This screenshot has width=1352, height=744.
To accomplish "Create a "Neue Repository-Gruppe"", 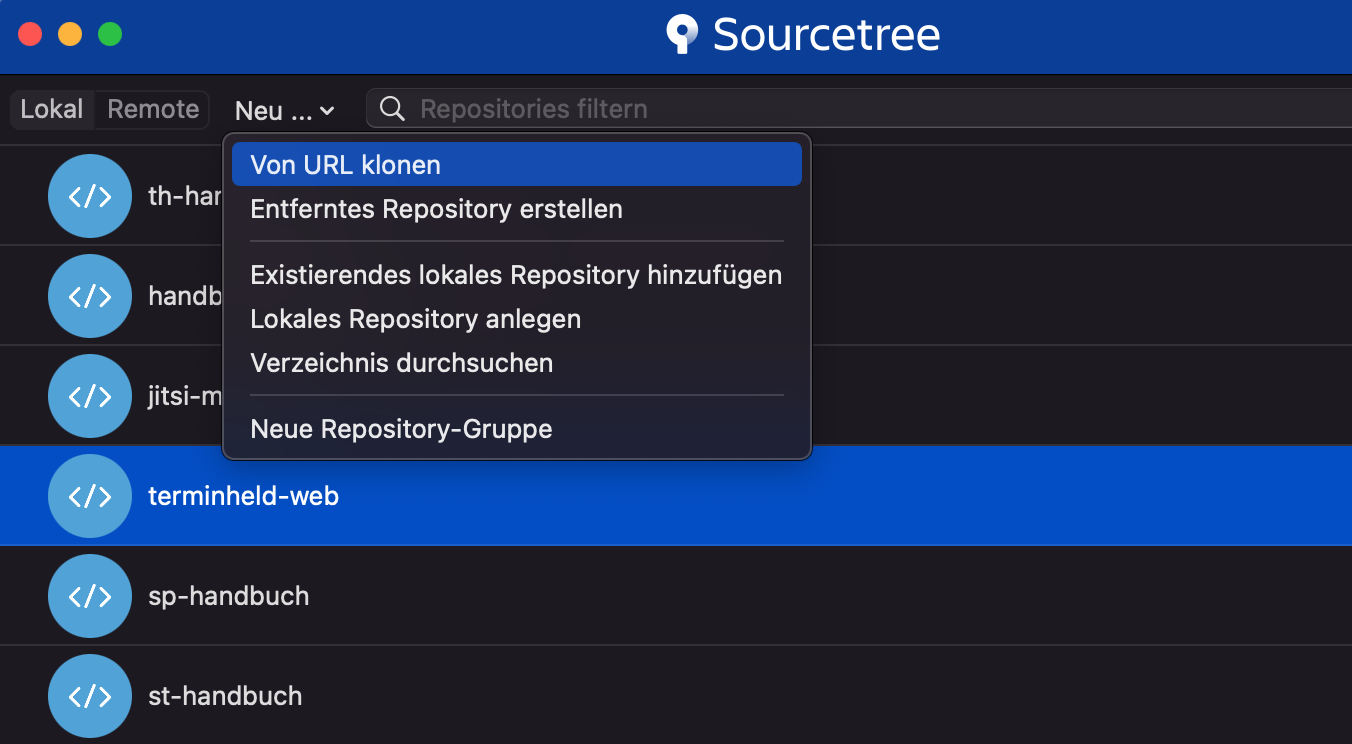I will click(401, 429).
